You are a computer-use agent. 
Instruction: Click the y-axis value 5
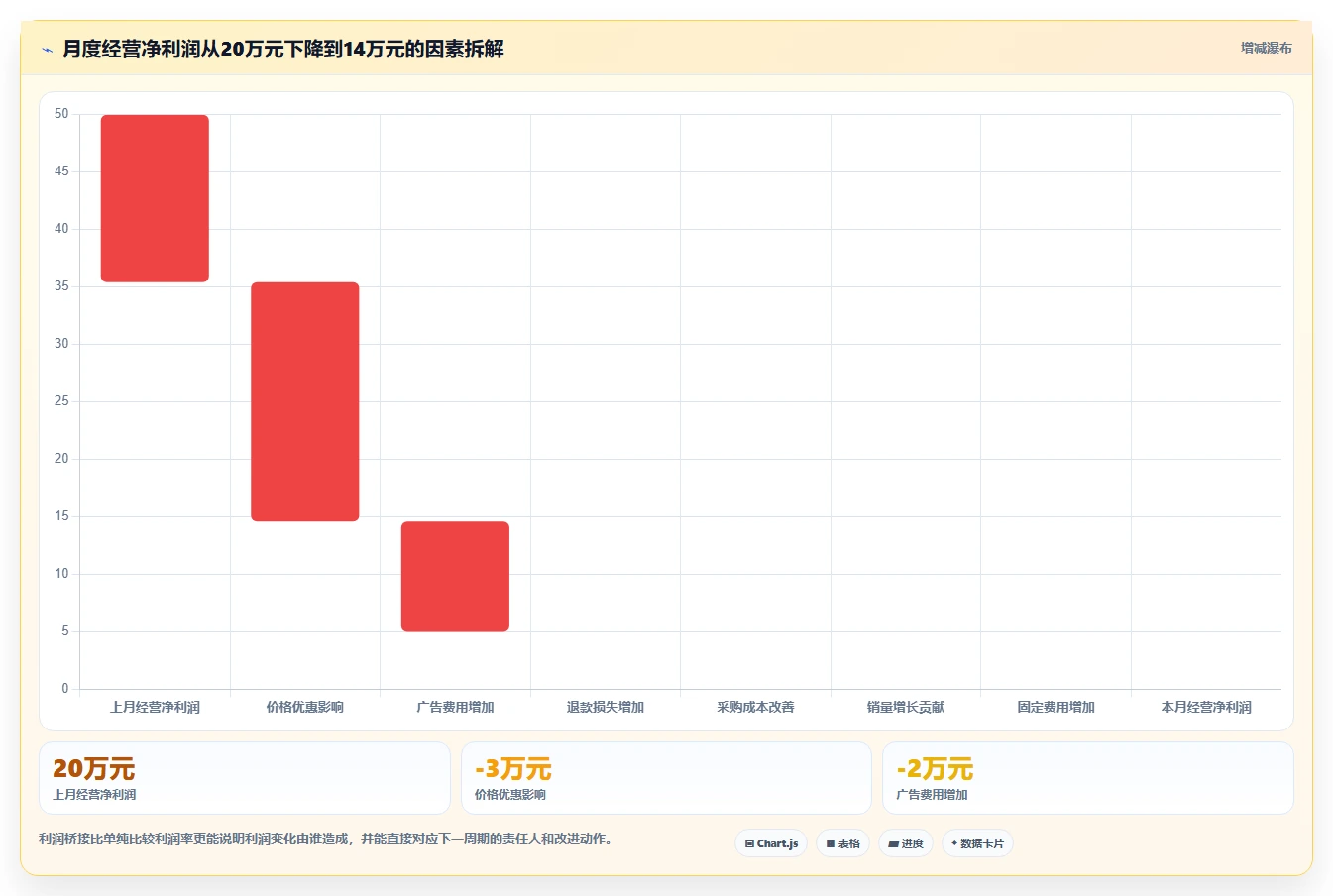pos(65,631)
